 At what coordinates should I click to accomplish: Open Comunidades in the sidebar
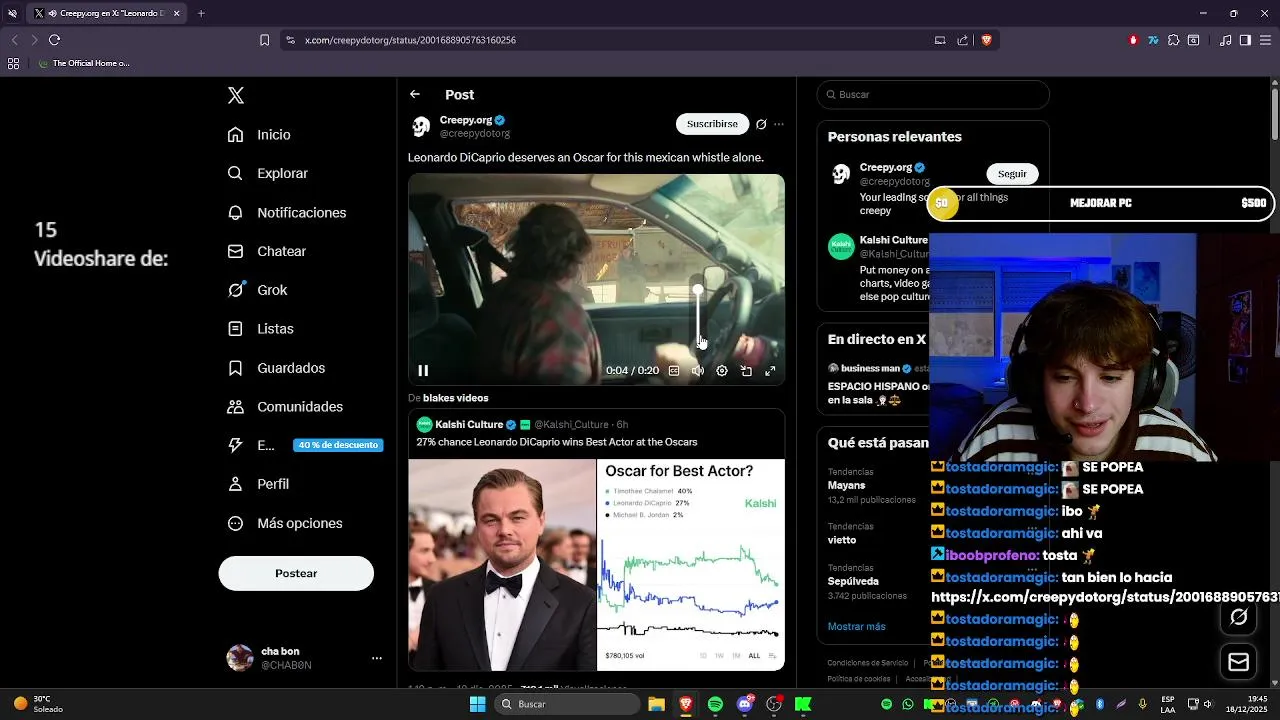pyautogui.click(x=286, y=407)
